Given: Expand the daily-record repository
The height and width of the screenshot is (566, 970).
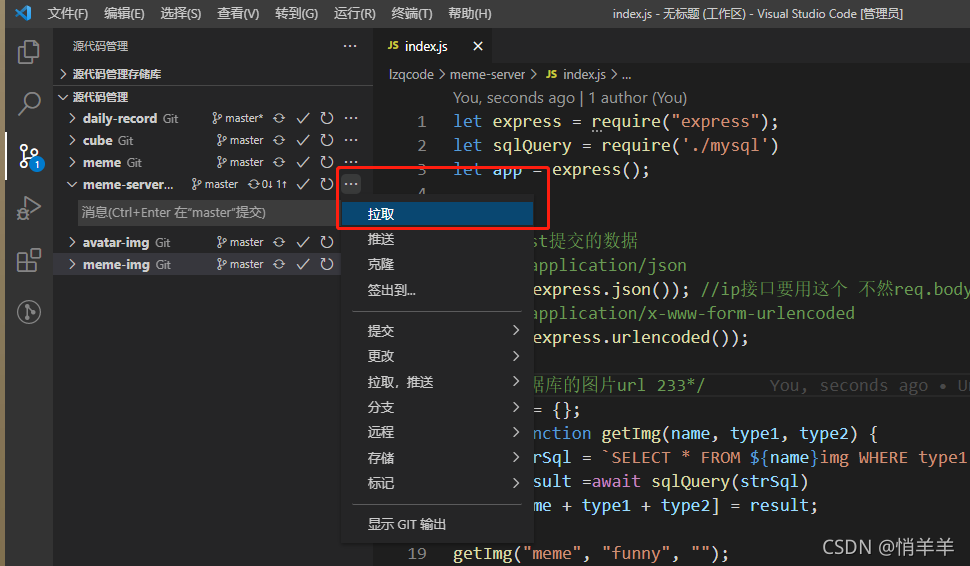Looking at the screenshot, I should coord(72,118).
